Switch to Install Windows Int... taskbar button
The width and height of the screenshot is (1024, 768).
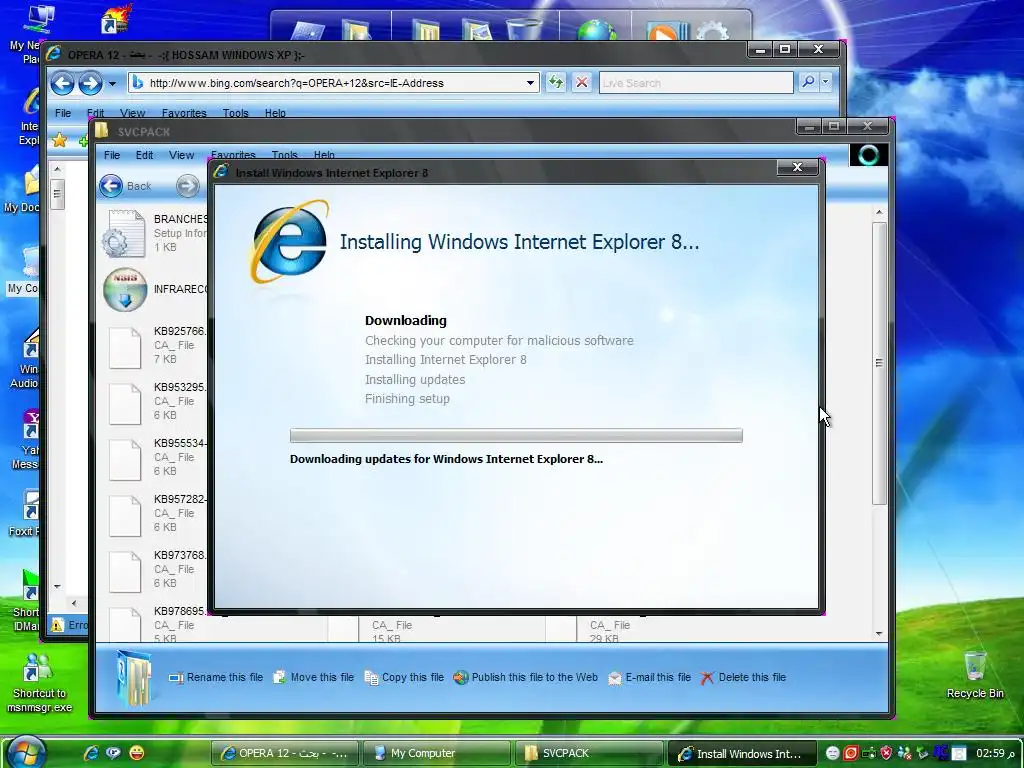743,754
